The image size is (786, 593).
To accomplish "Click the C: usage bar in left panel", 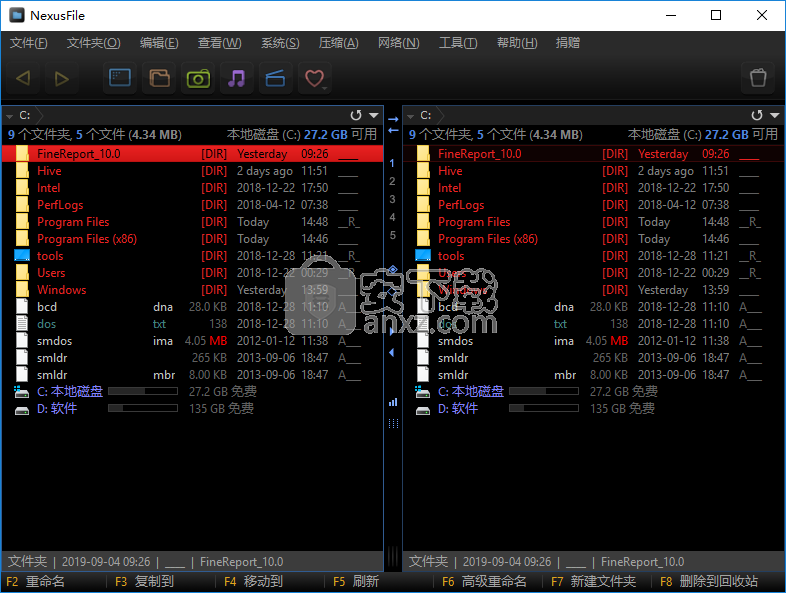I will pyautogui.click(x=143, y=391).
